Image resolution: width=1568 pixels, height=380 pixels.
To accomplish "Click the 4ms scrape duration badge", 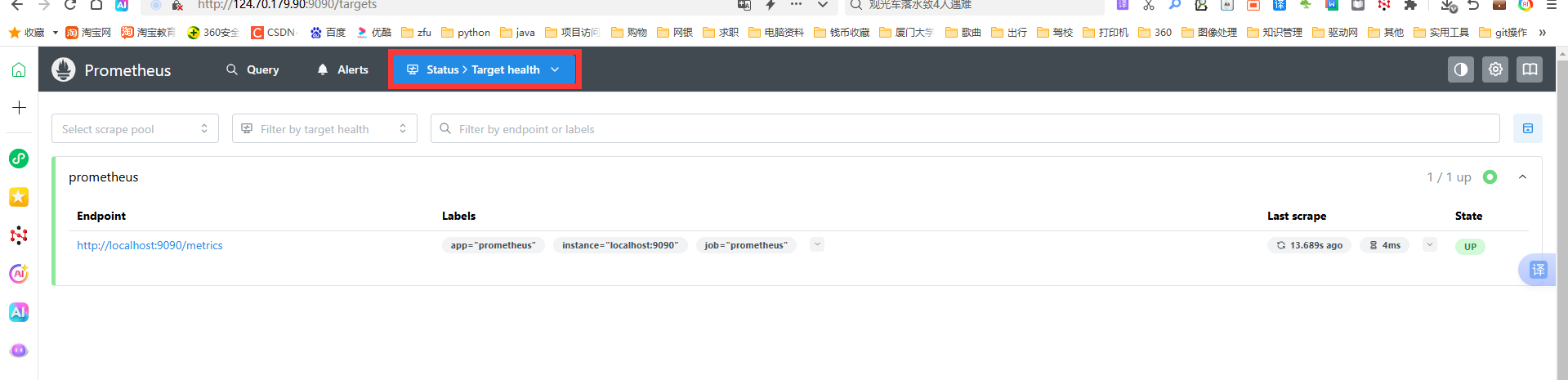I will pyautogui.click(x=1384, y=245).
